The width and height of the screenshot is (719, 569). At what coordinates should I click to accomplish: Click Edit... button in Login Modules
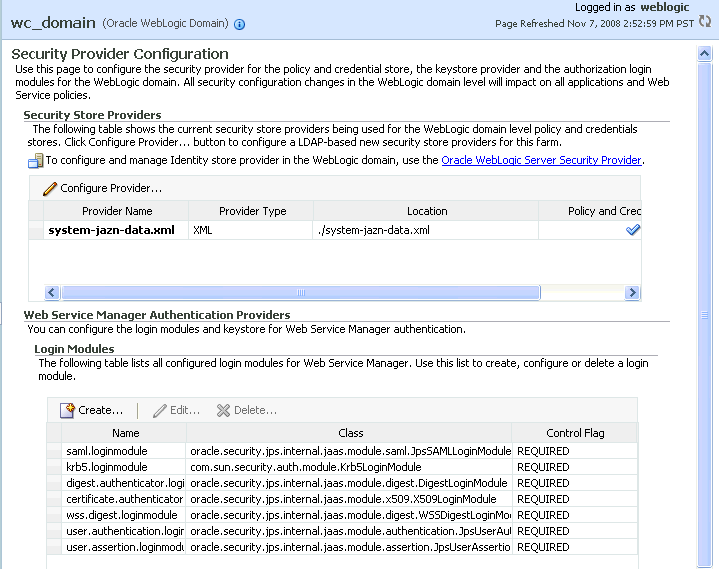177,410
